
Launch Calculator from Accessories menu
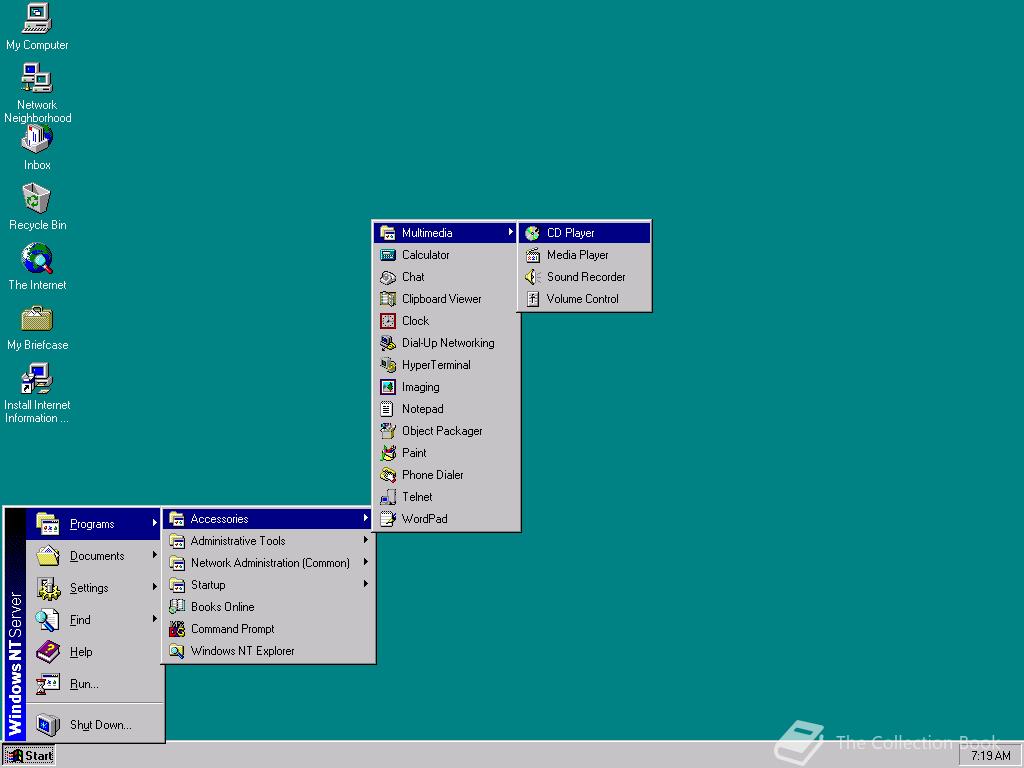(x=446, y=255)
